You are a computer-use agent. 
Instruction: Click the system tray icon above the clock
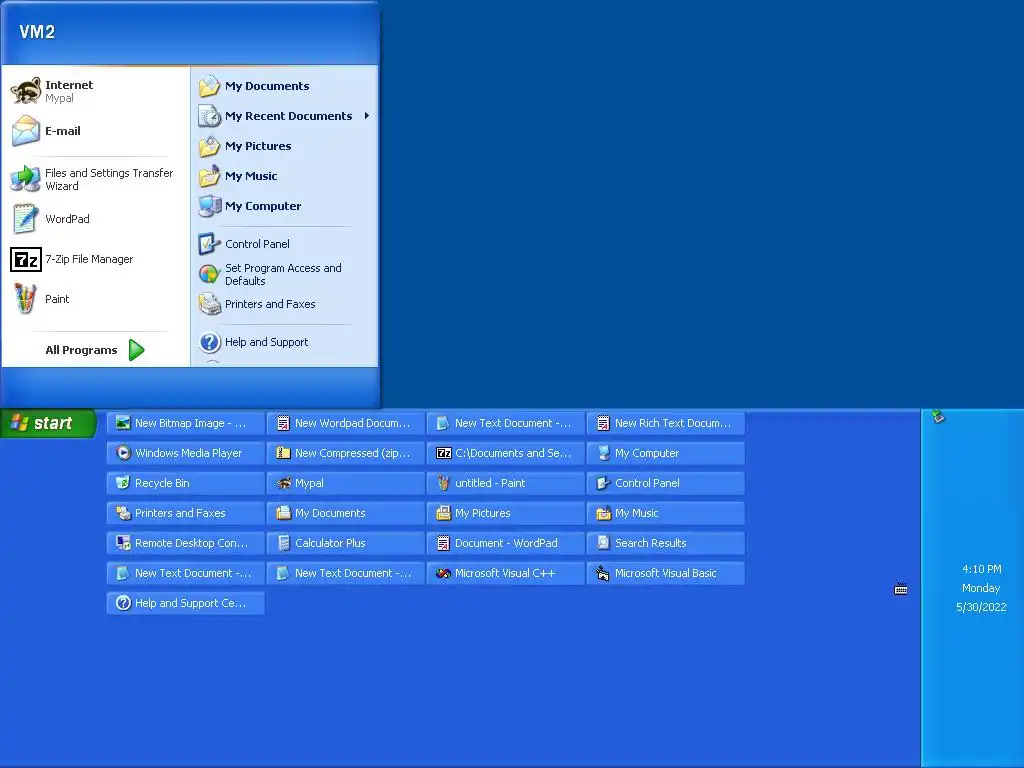[x=938, y=416]
